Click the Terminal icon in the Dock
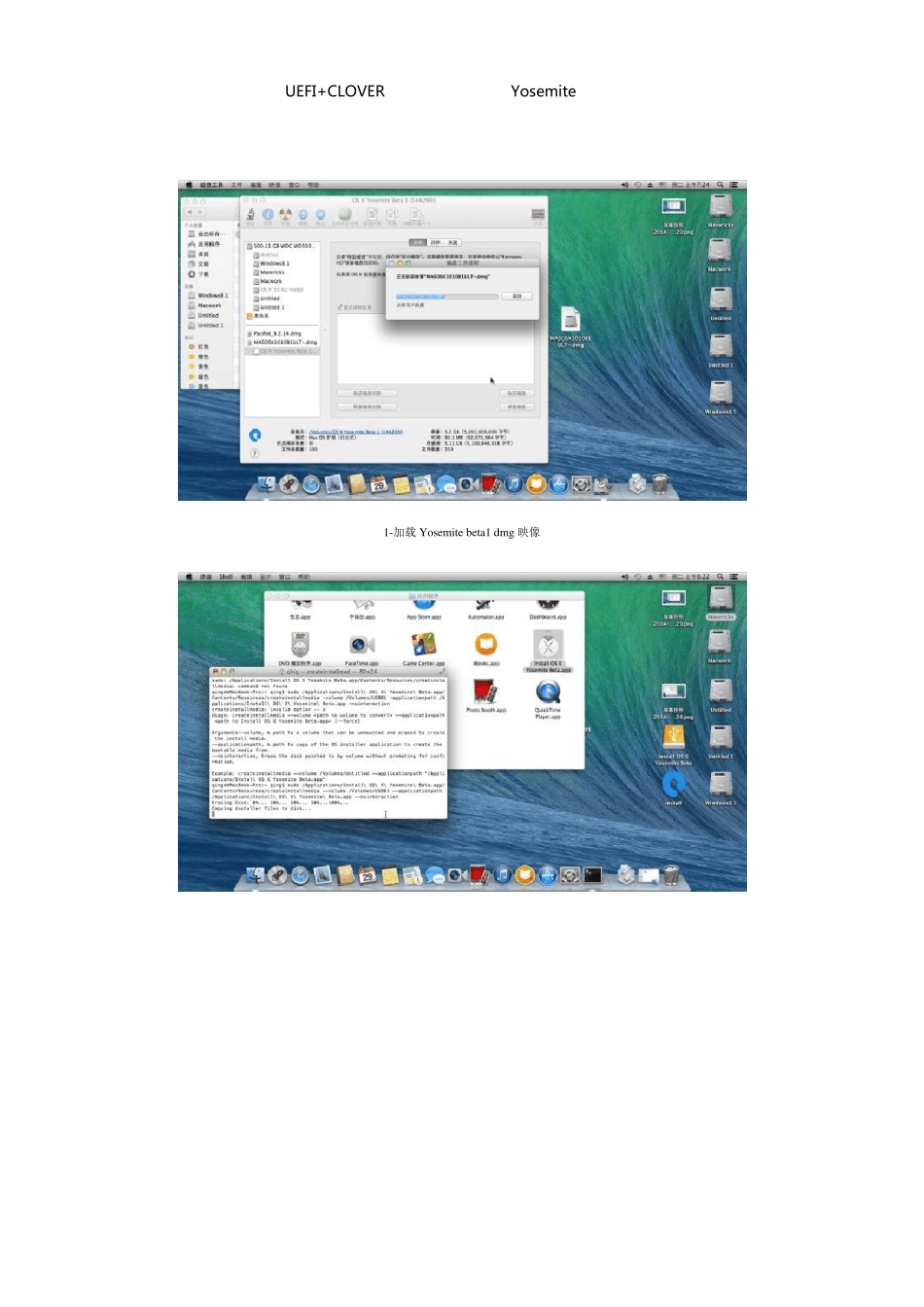The width and height of the screenshot is (924, 1307). [593, 875]
